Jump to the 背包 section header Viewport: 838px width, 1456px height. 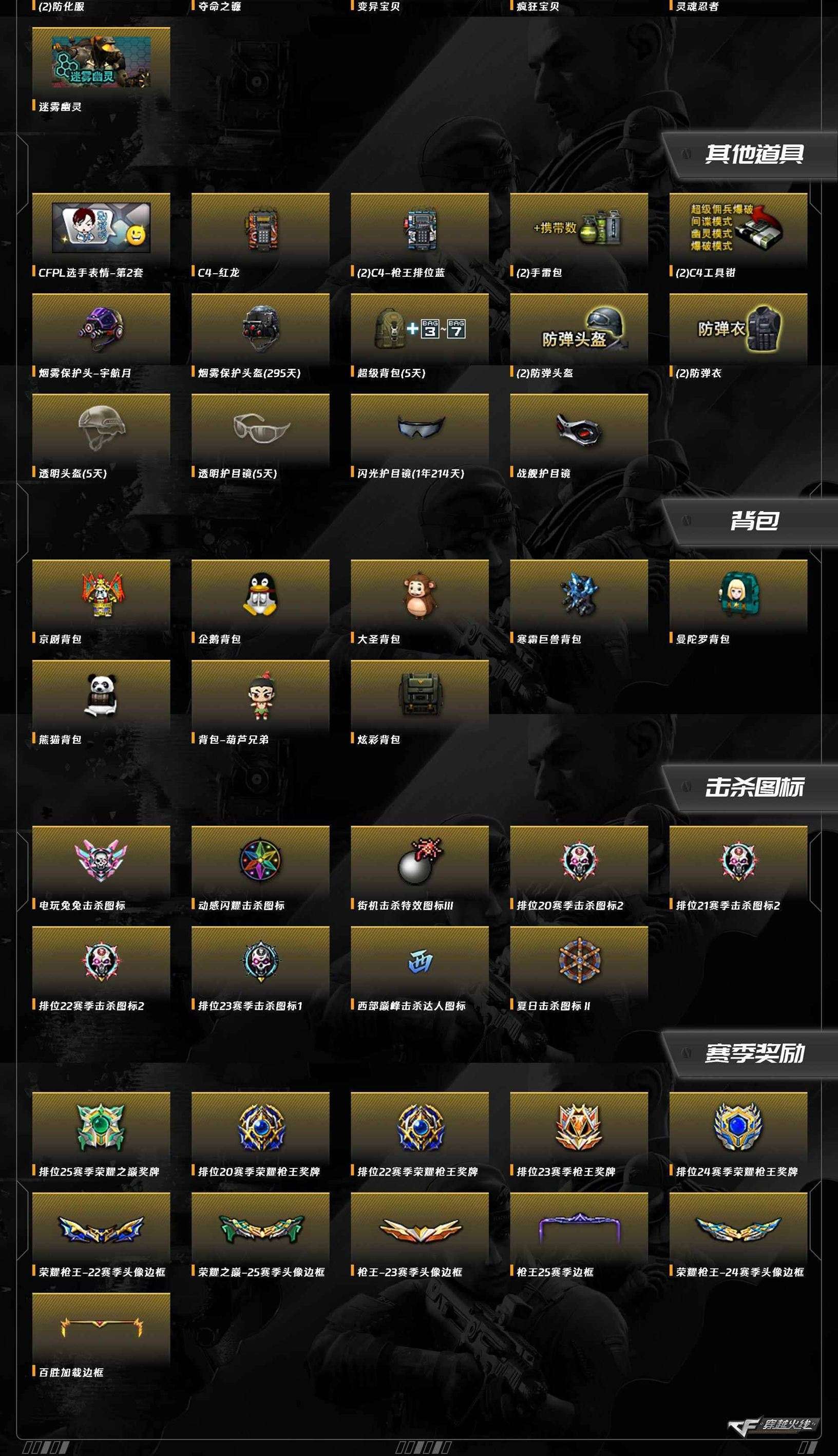pyautogui.click(x=754, y=521)
